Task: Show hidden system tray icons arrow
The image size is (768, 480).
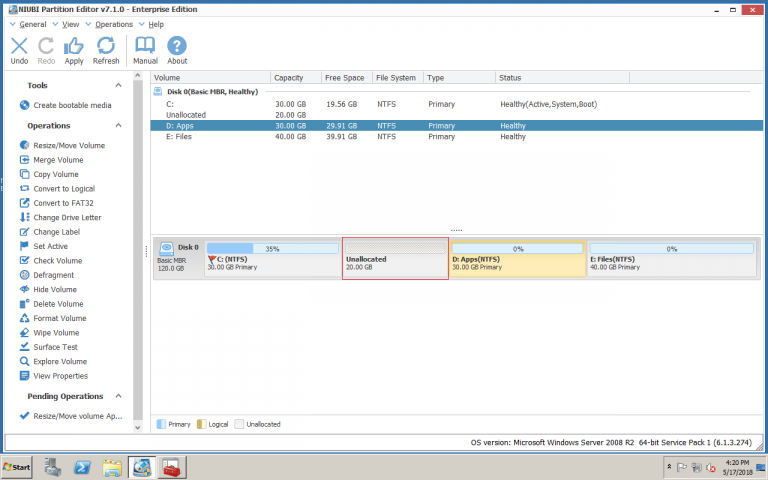Action: pos(670,467)
